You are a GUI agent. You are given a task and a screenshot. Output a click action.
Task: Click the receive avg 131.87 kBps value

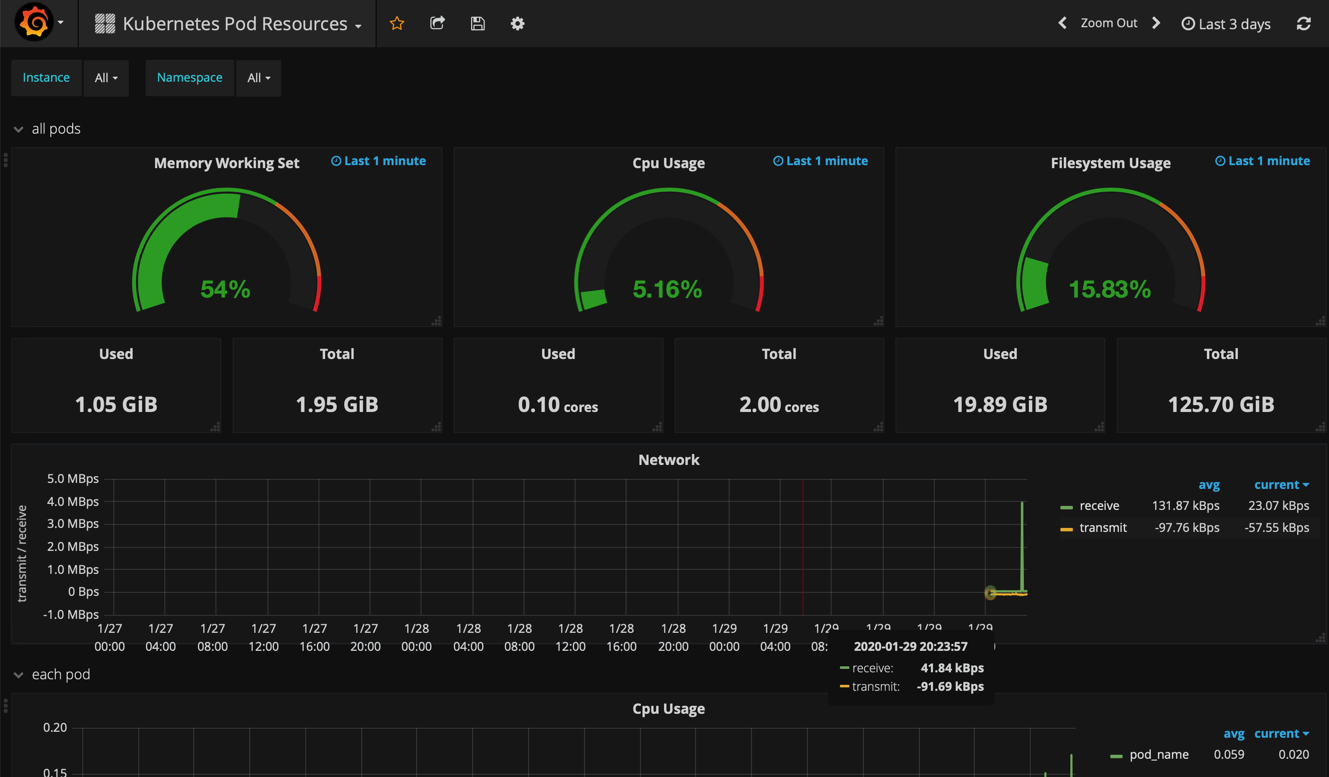(1186, 506)
